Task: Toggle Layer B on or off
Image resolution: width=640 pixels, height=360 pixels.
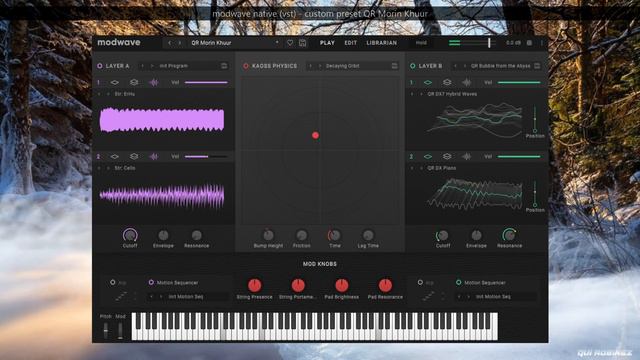Action: 413,66
